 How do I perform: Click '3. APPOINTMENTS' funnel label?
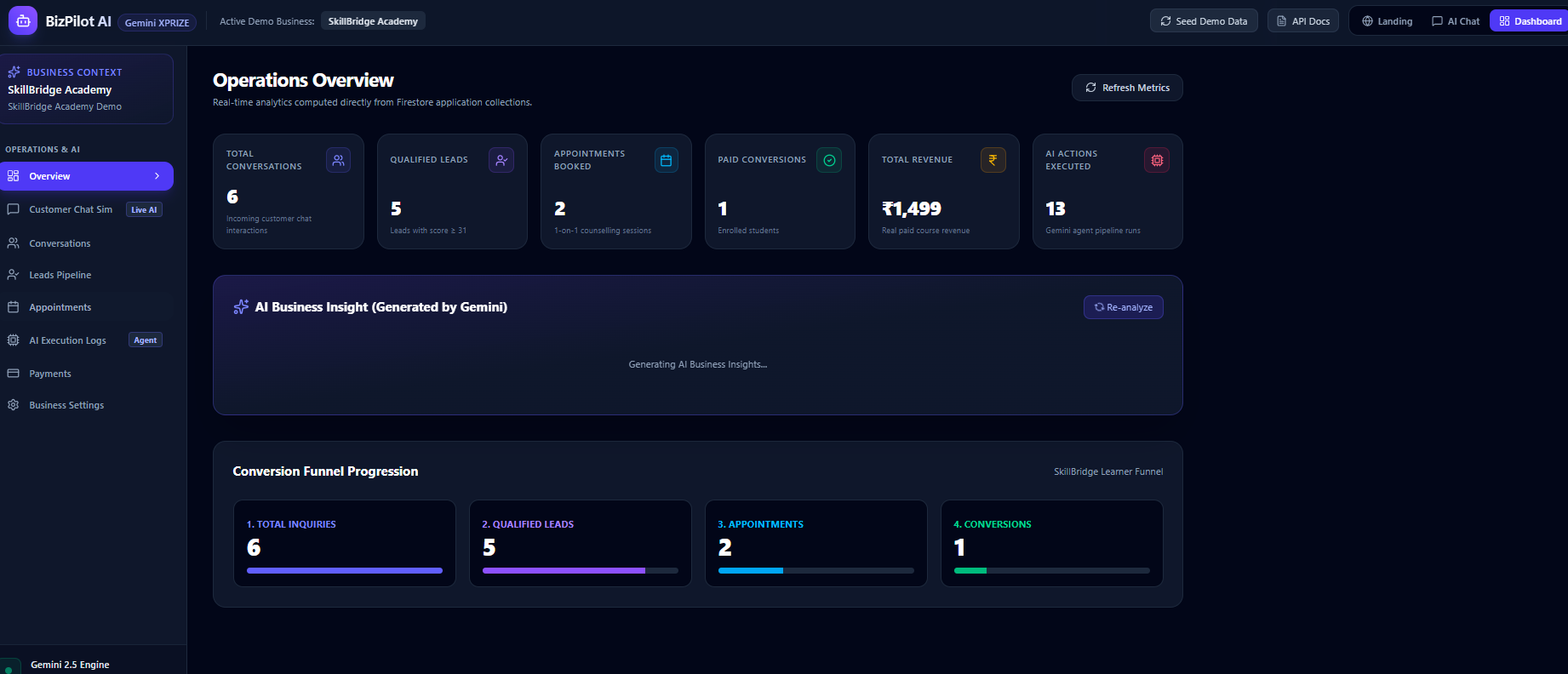tap(761, 524)
